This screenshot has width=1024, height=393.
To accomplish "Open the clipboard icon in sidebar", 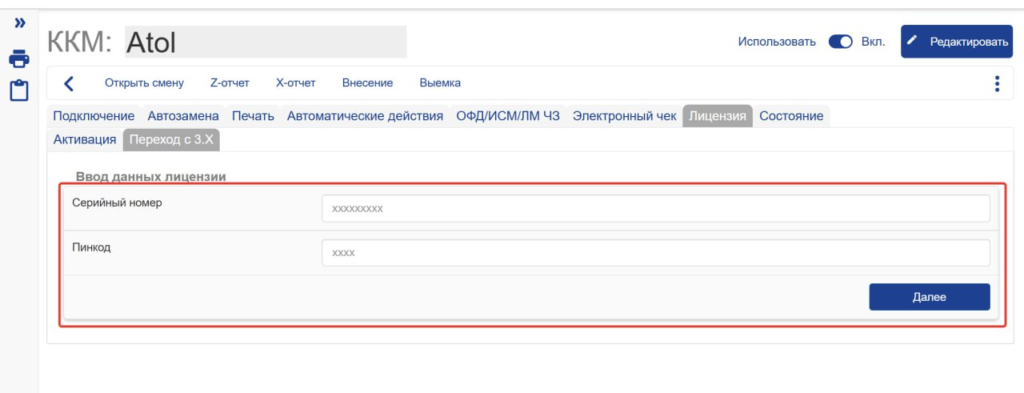I will pyautogui.click(x=19, y=90).
